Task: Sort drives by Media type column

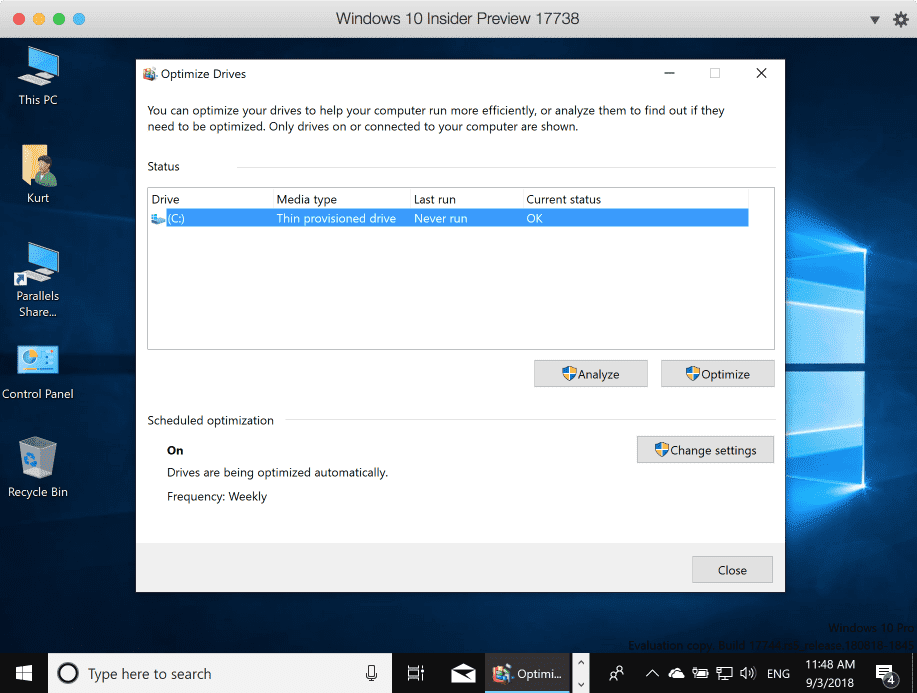Action: [x=340, y=199]
